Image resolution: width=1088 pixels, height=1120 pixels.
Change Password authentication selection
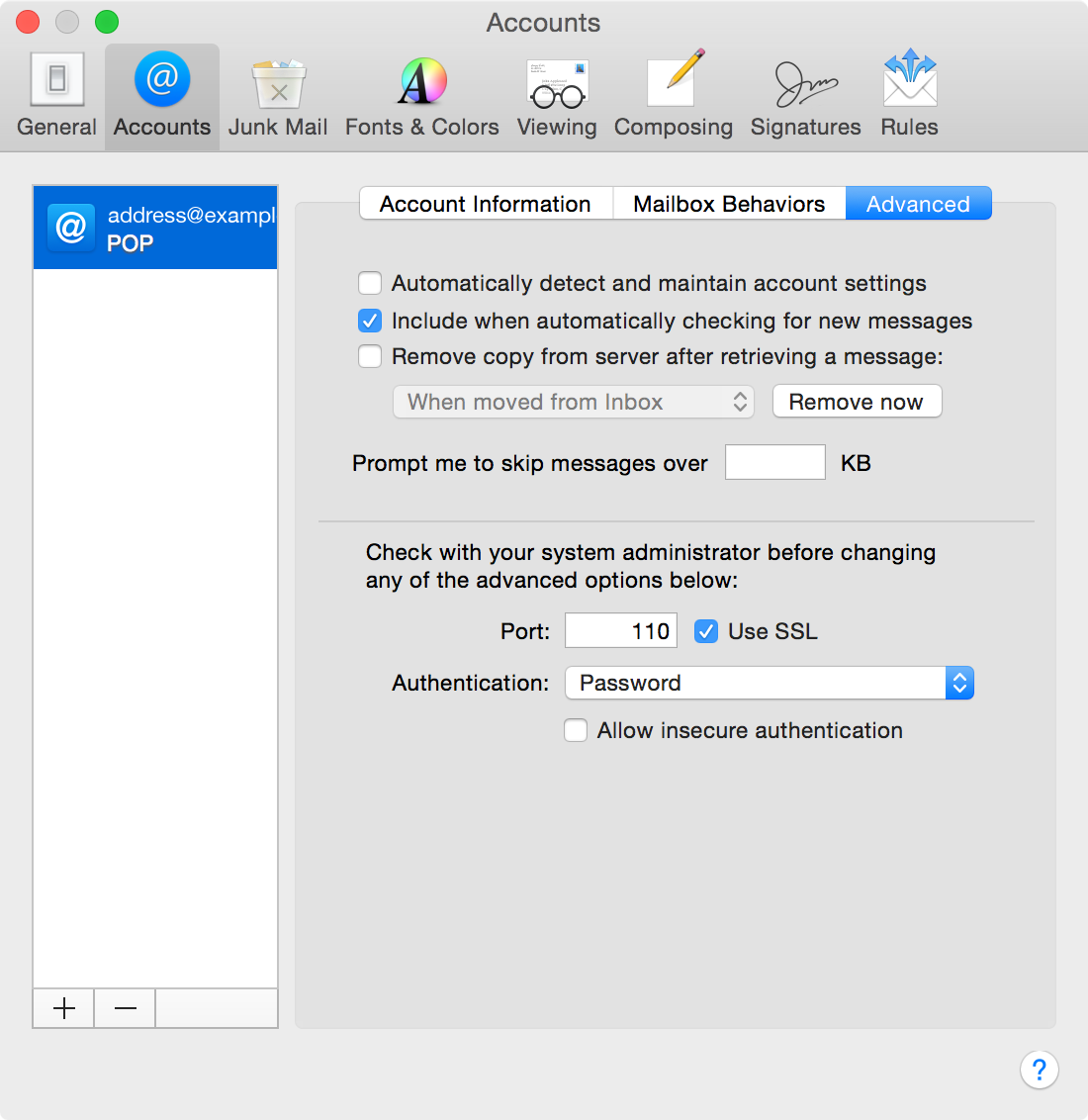coord(769,683)
